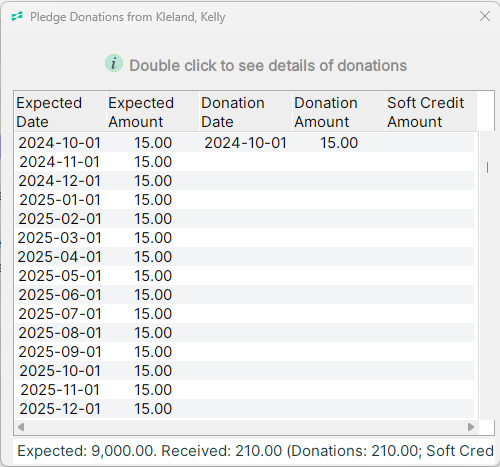Click the horizontal scrollbar track

click(x=246, y=427)
